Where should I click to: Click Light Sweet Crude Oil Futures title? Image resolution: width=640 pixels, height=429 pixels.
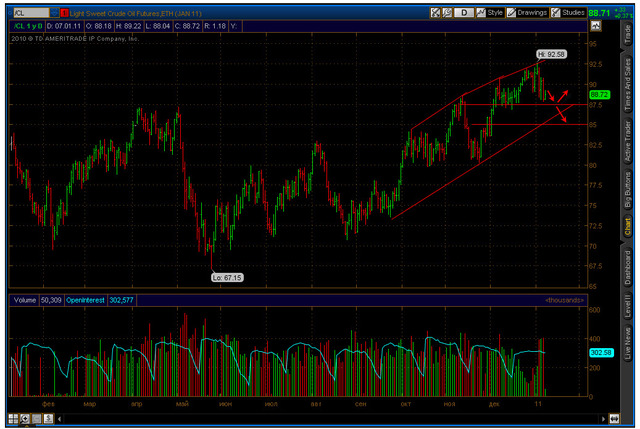pyautogui.click(x=136, y=13)
